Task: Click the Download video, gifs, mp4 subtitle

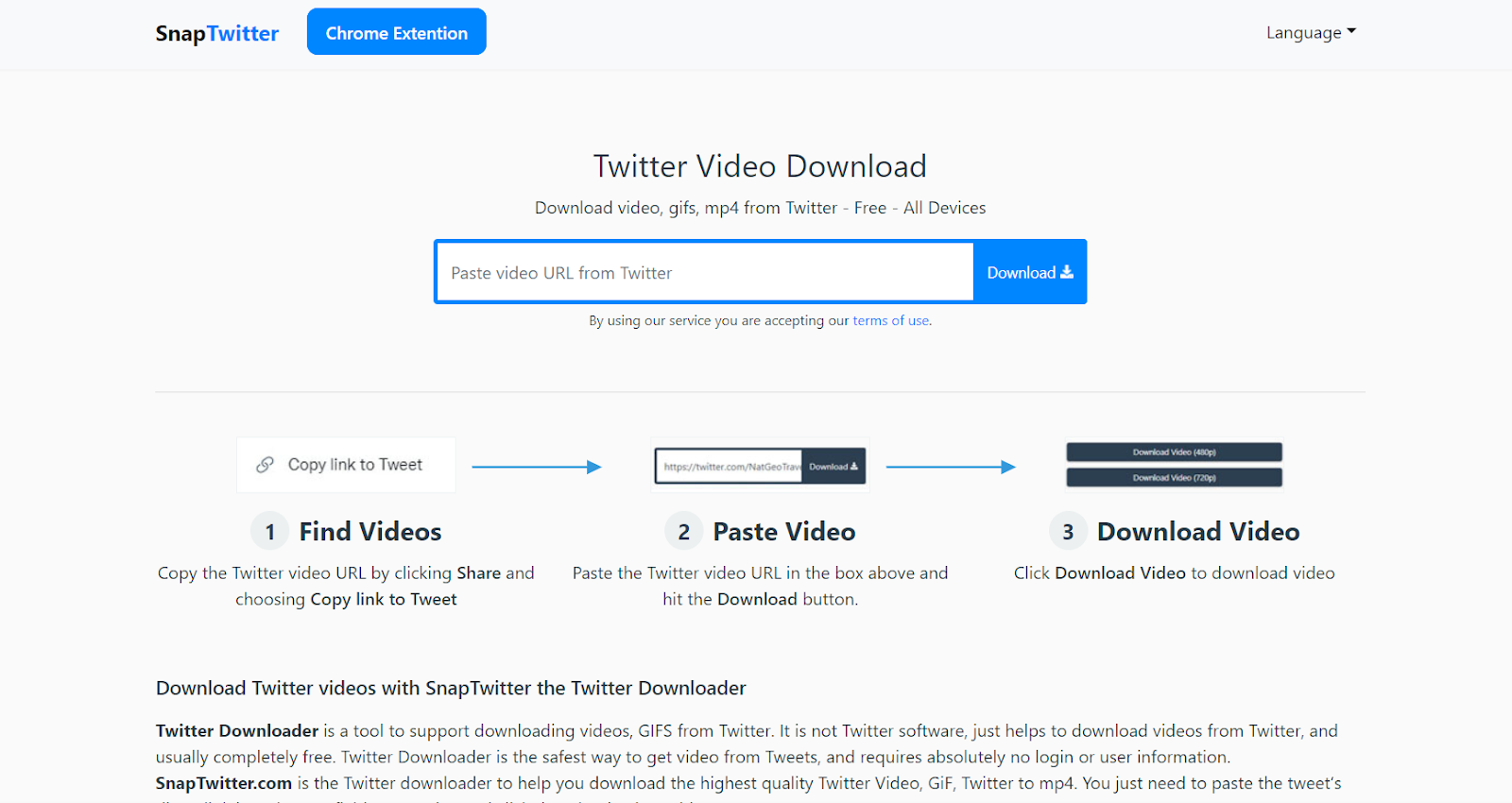Action: (x=760, y=208)
